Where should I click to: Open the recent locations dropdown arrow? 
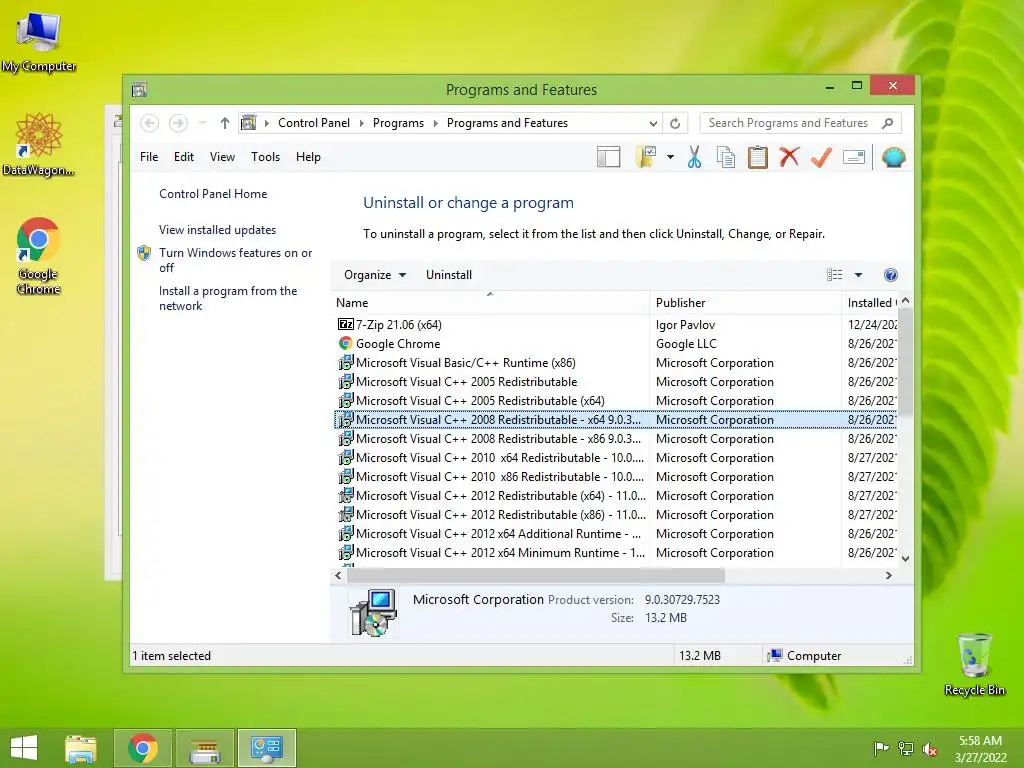click(x=202, y=123)
